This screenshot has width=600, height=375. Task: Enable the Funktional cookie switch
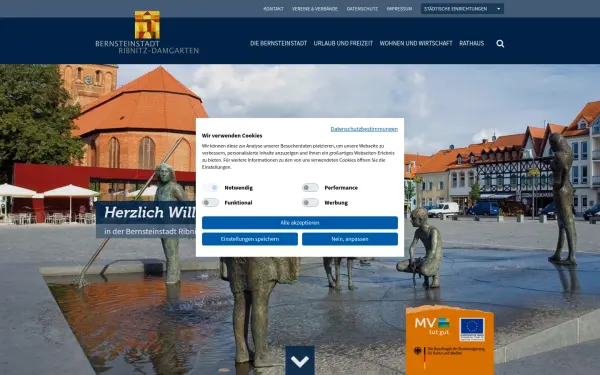[x=210, y=202]
